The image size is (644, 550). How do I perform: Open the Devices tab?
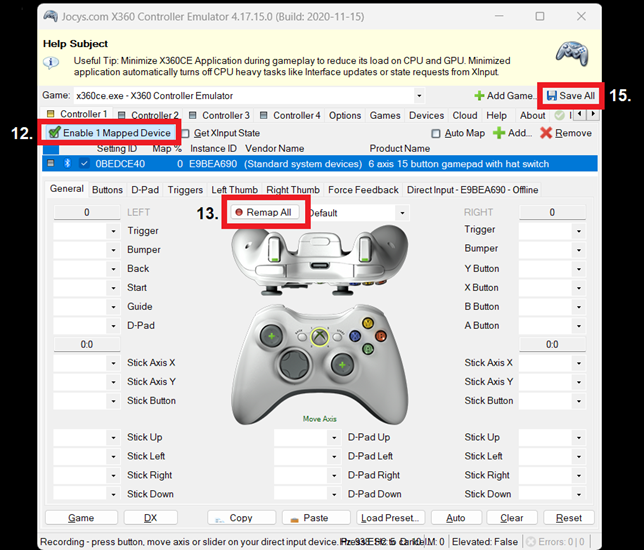426,115
